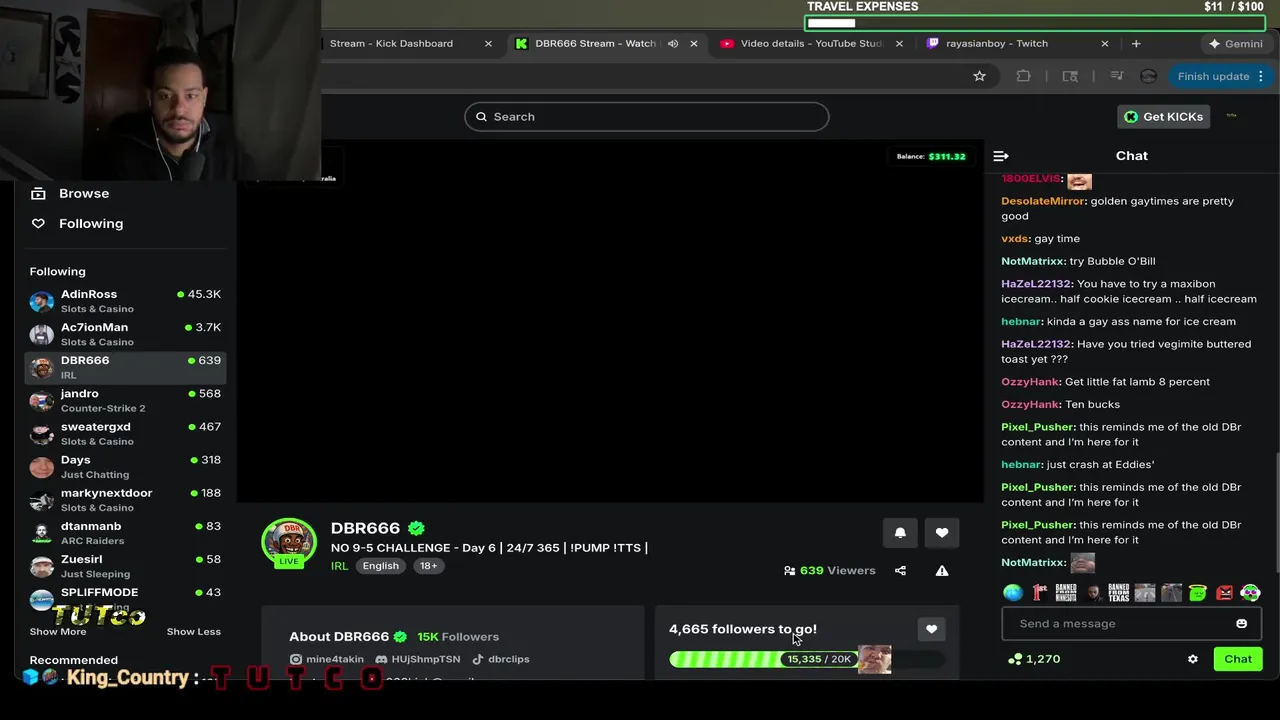Report stream with warning triangle icon

tap(942, 571)
